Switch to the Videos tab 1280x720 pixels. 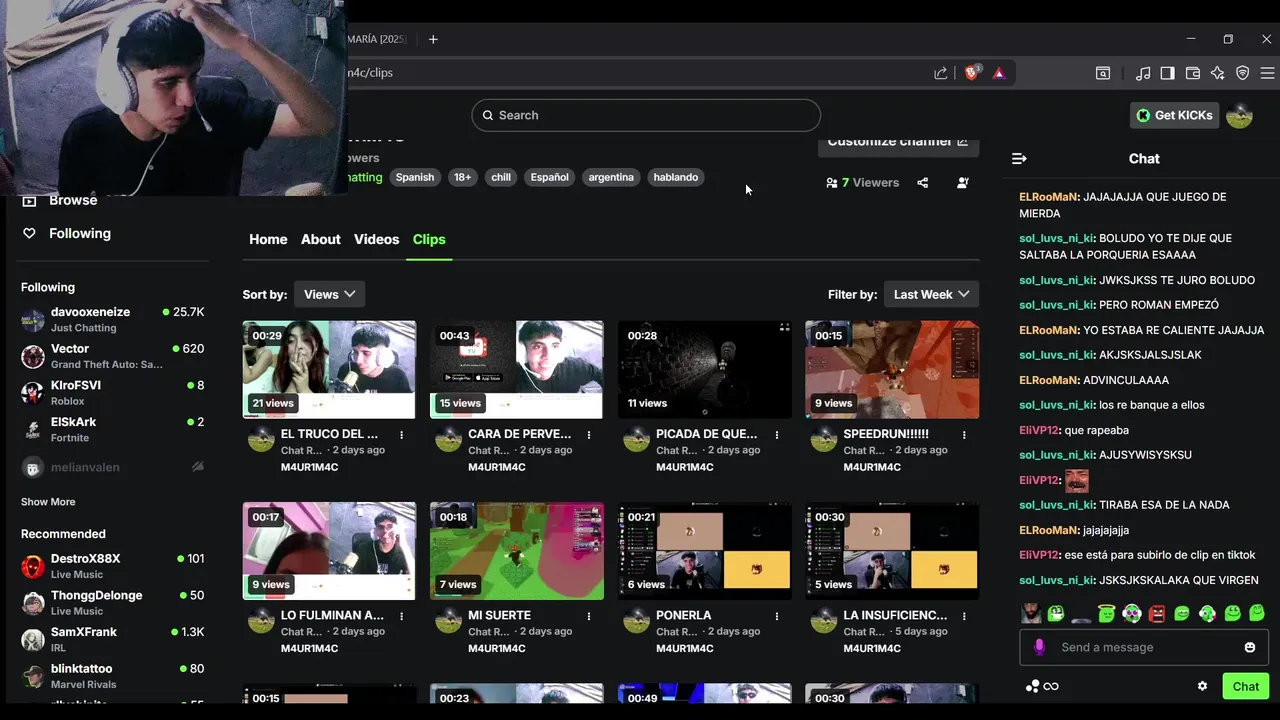[376, 239]
